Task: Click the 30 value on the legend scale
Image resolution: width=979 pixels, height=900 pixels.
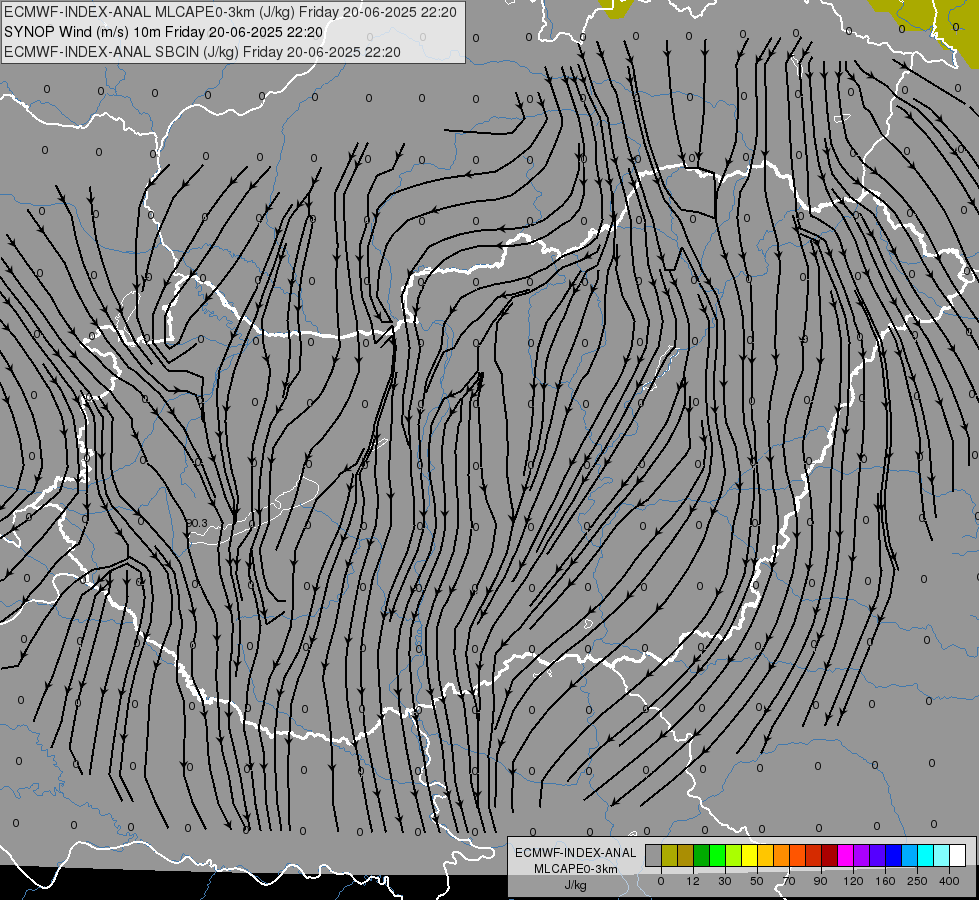Action: (x=725, y=881)
